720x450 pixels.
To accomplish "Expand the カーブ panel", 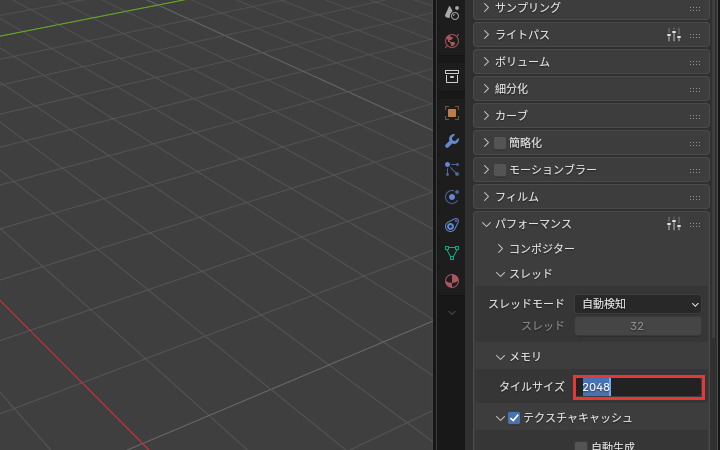I will 486,116.
